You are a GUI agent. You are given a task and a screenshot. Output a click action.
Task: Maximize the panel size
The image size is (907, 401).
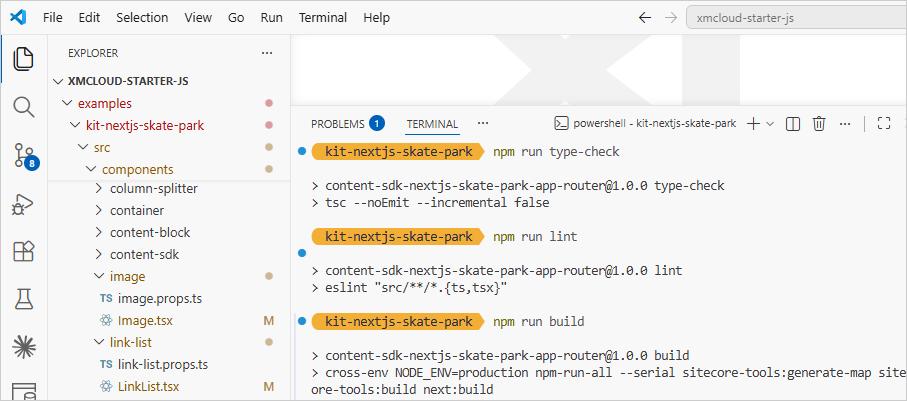tap(883, 123)
